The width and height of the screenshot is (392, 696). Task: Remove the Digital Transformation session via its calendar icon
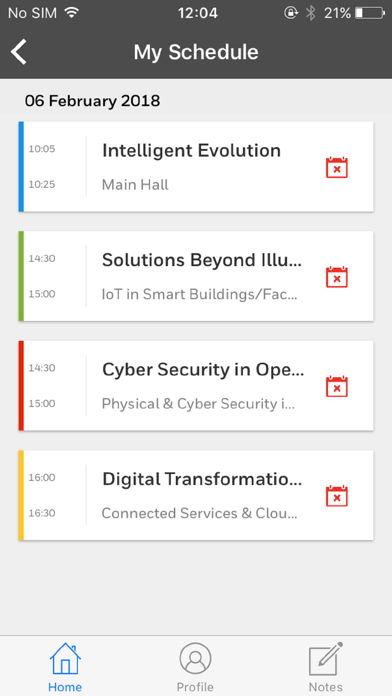337,496
